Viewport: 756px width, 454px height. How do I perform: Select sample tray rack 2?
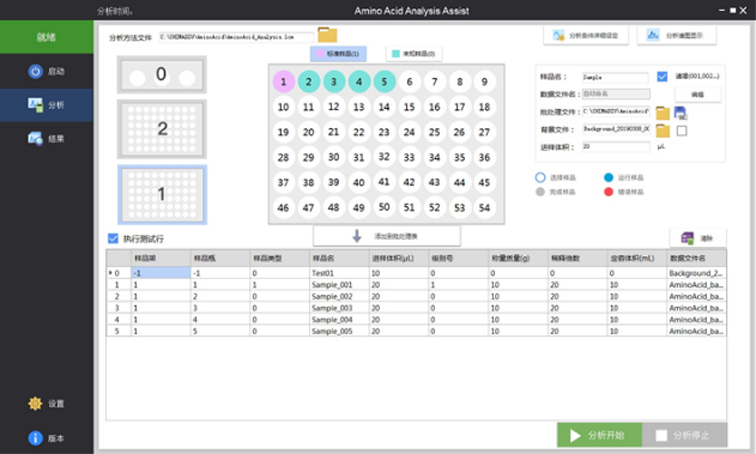click(x=162, y=129)
